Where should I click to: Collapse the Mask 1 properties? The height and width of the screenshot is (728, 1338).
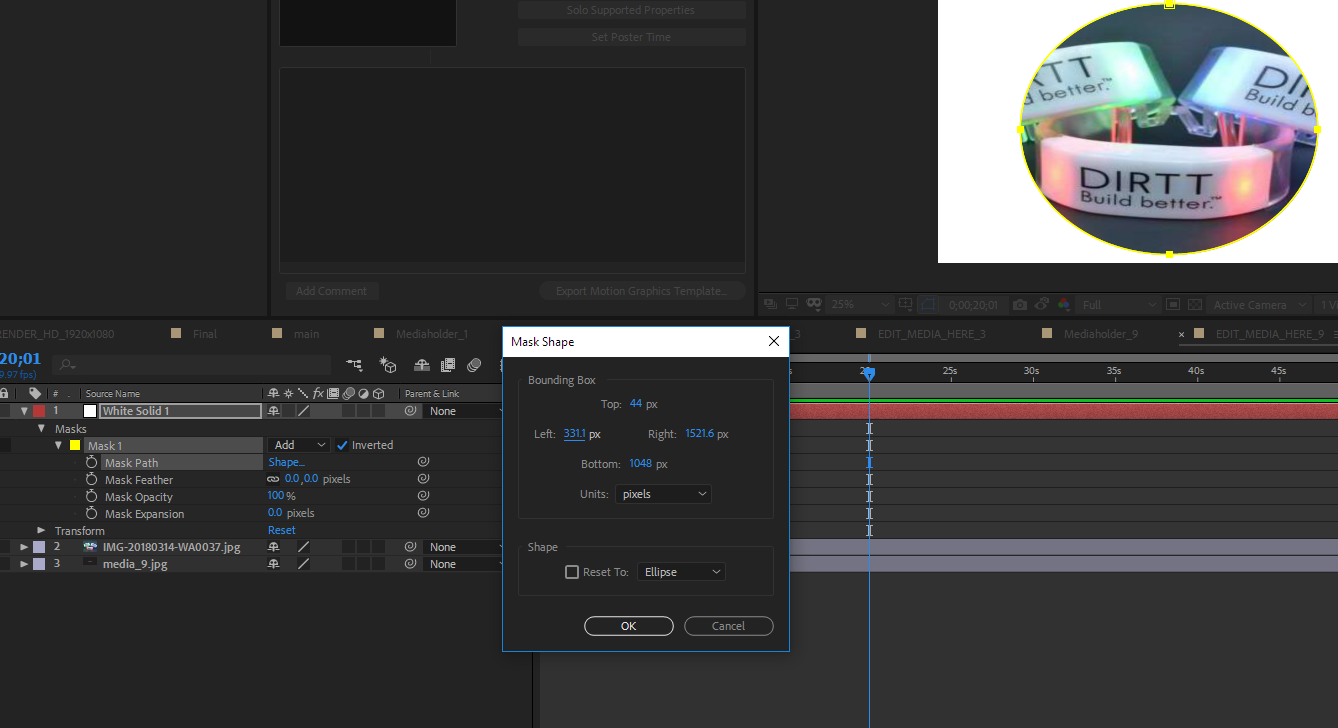click(x=59, y=446)
